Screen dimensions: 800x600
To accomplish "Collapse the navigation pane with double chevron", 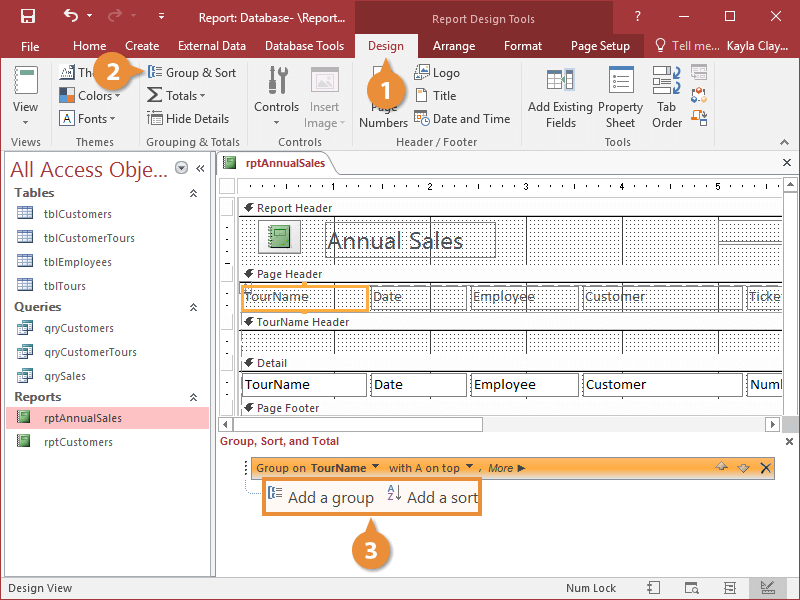I will coord(200,168).
